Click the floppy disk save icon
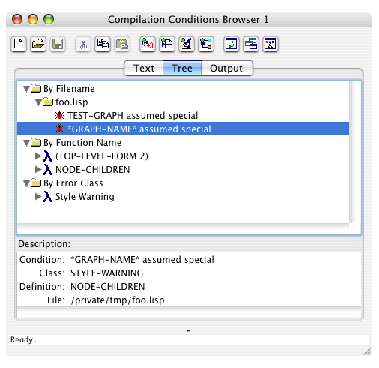This screenshot has height=368, width=379. point(58,44)
